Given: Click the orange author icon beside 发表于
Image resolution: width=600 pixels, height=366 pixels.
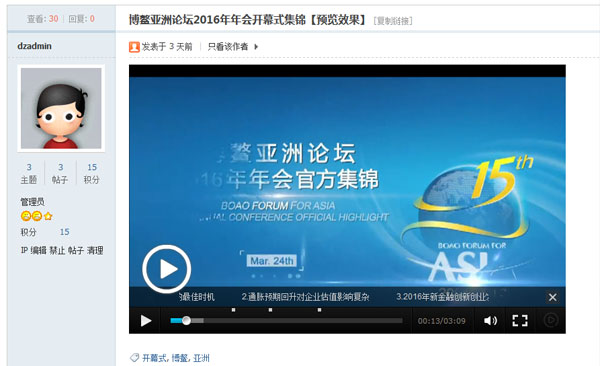Looking at the screenshot, I should coord(134,47).
